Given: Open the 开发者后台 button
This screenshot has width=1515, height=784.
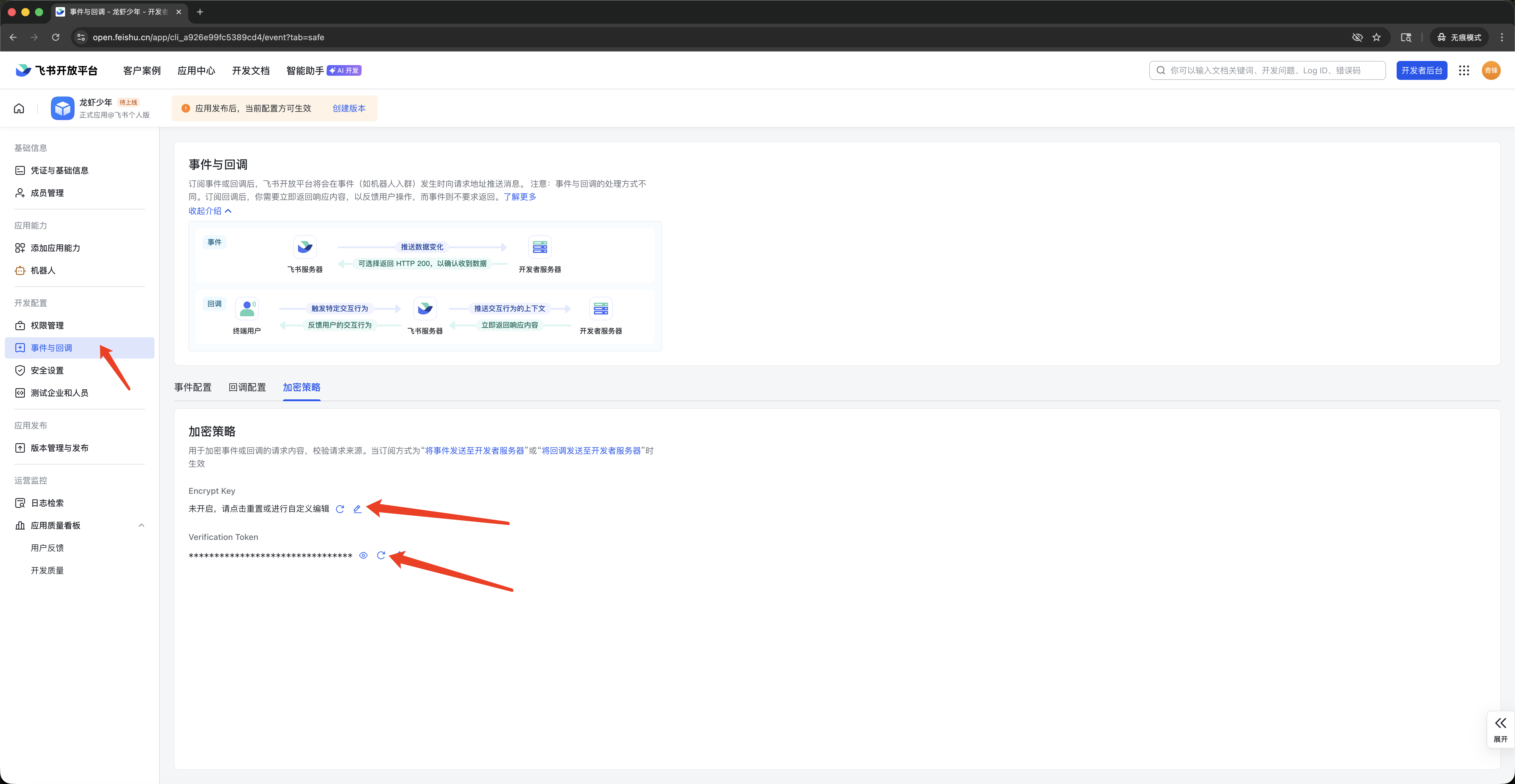Looking at the screenshot, I should tap(1421, 71).
